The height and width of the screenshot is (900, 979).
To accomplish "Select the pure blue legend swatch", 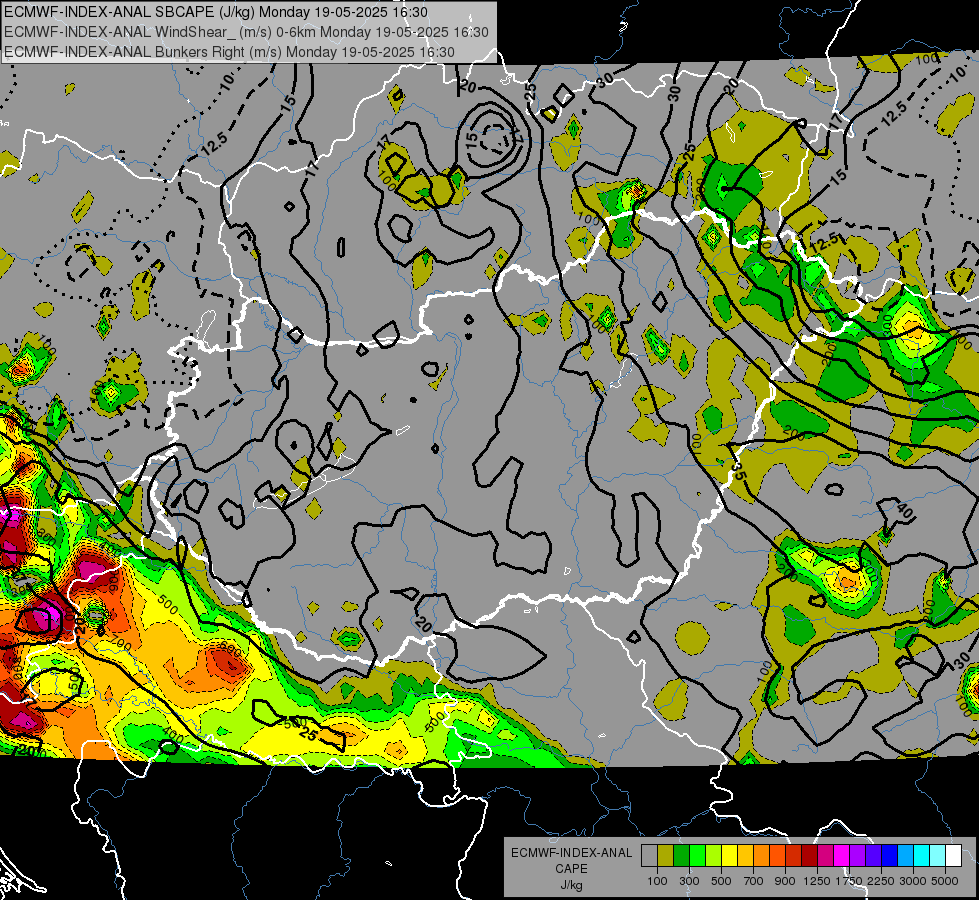I will [890, 855].
